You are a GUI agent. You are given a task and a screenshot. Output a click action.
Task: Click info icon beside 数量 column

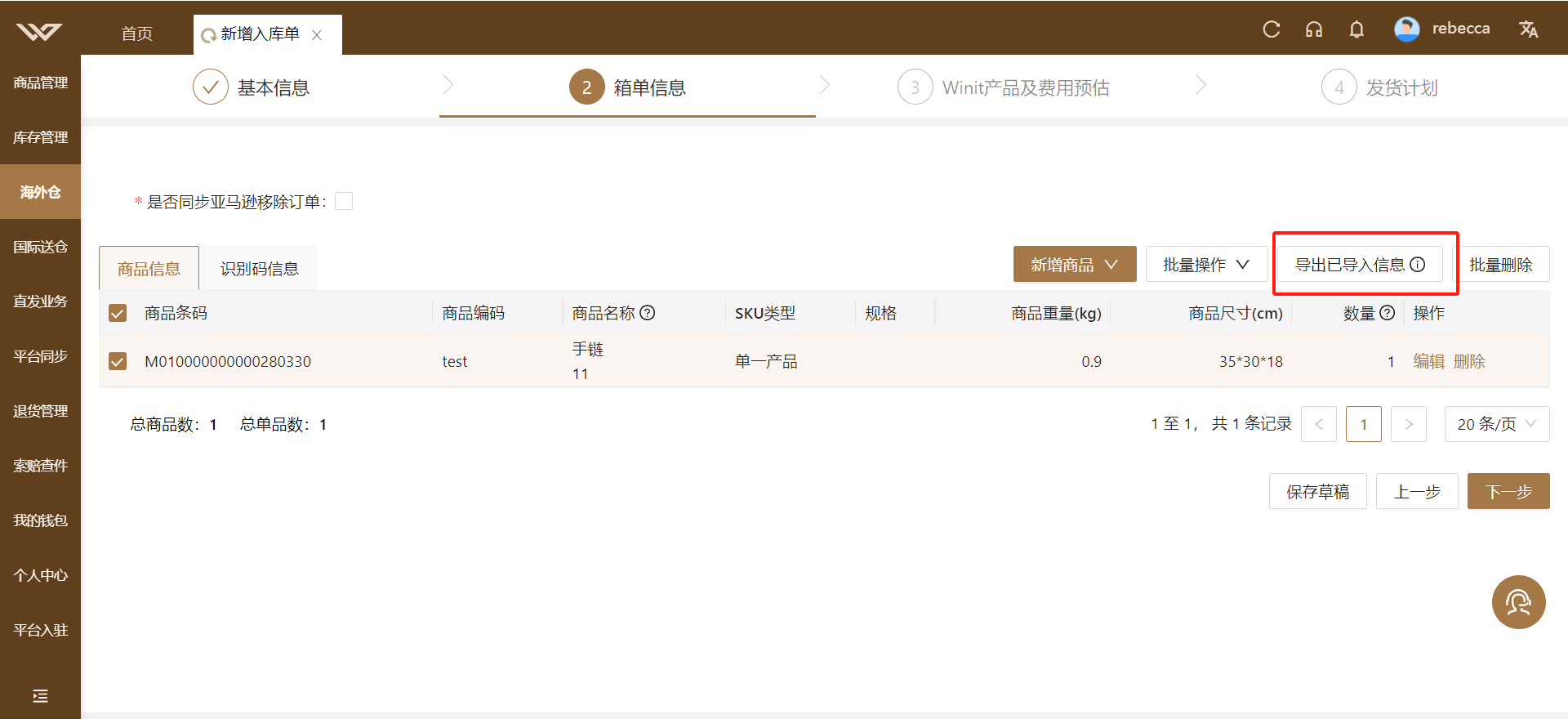[x=1387, y=313]
